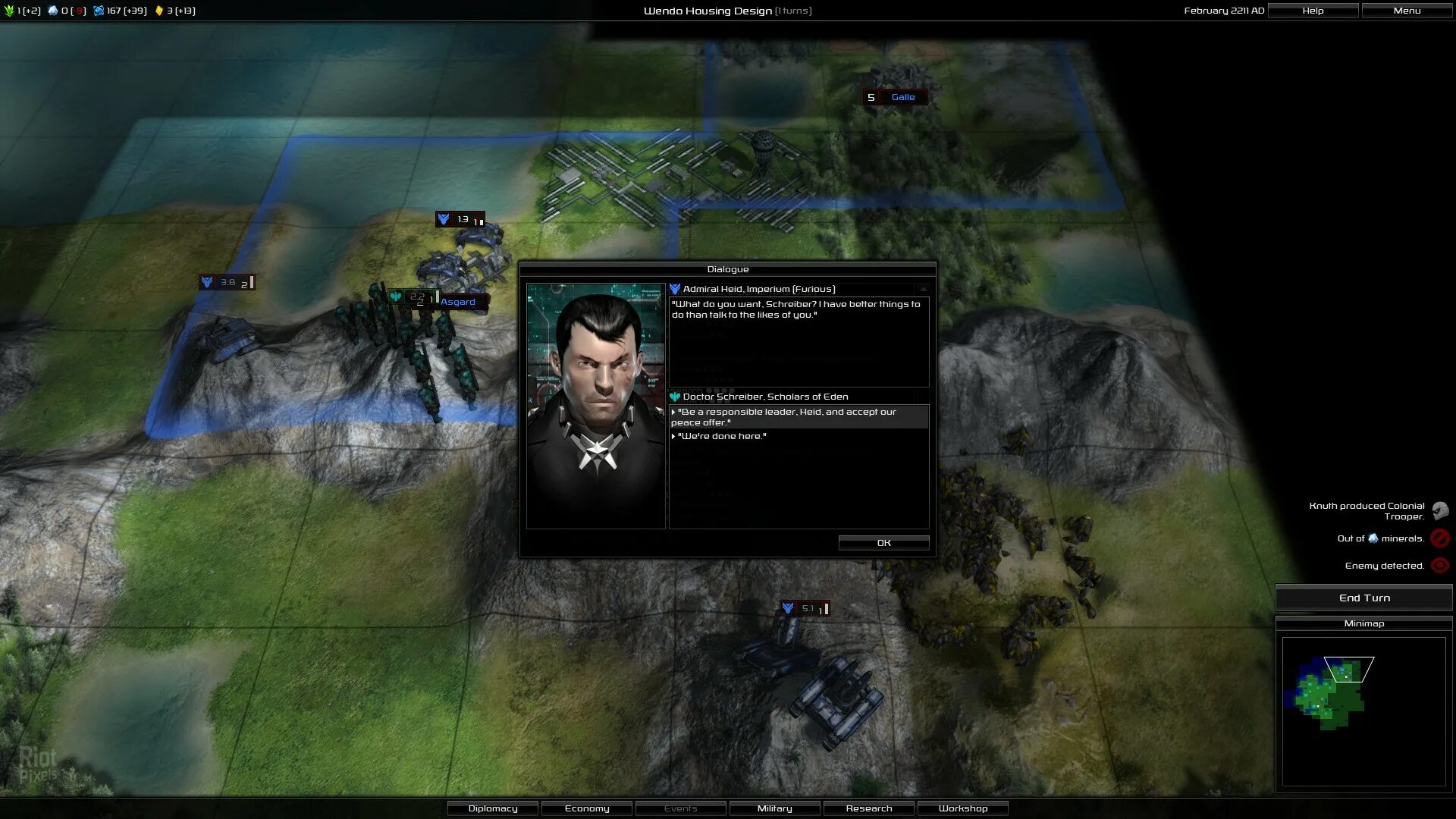Open the Research panel
Screen dimensions: 1456x819
coord(868,808)
